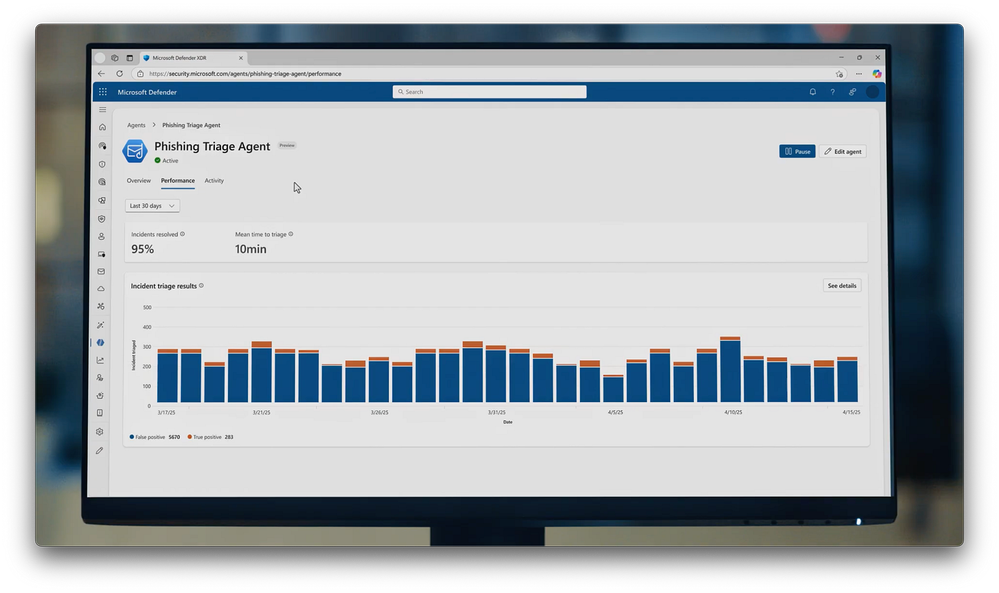Image resolution: width=999 pixels, height=593 pixels.
Task: Click the person icon in the sidebar
Action: [x=101, y=236]
